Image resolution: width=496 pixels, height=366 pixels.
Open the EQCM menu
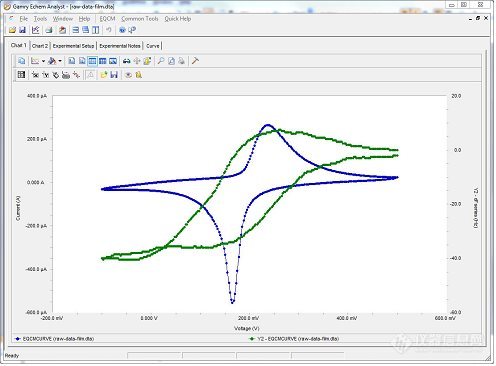coord(107,19)
